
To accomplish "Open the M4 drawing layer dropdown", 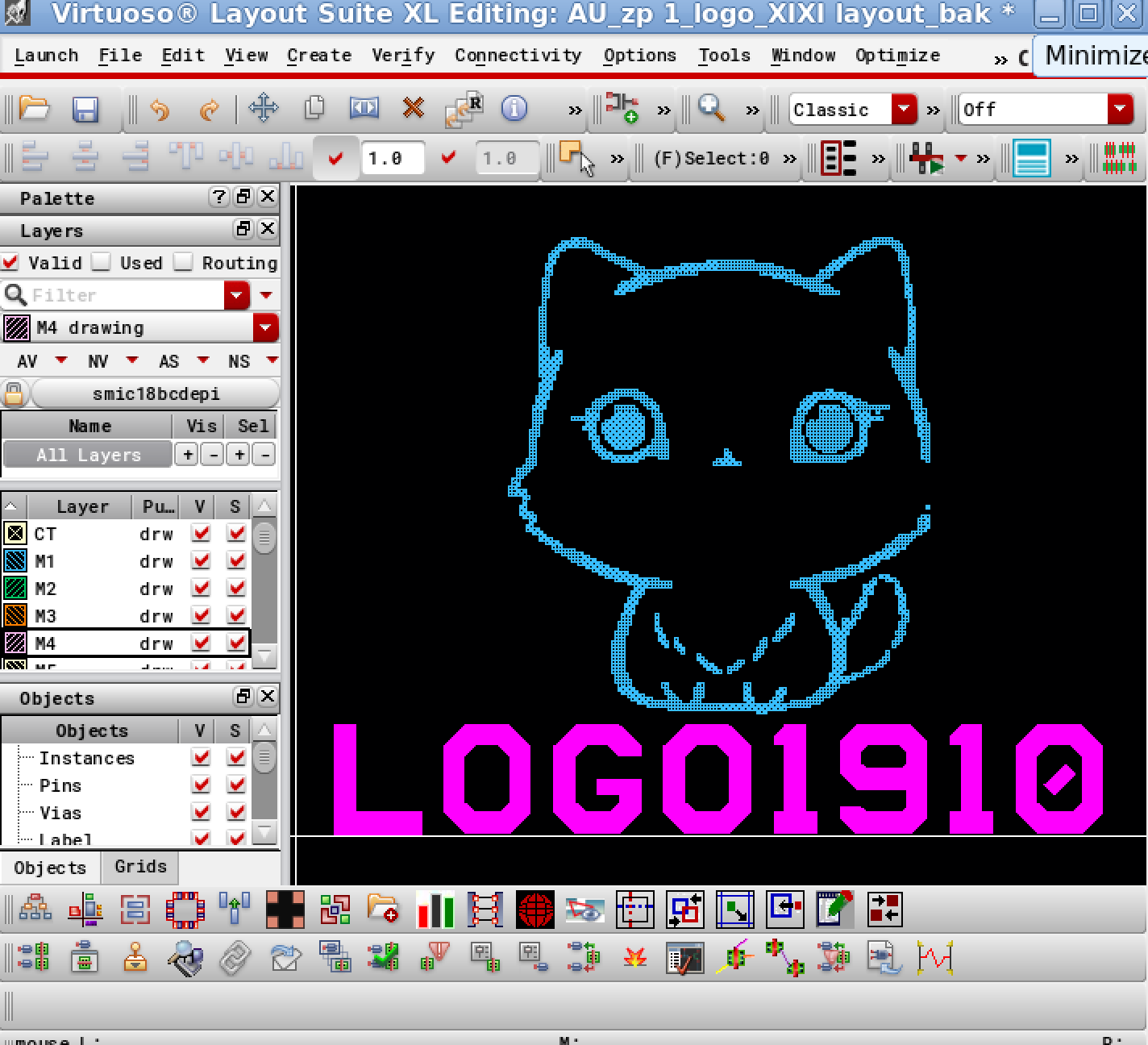I will tap(265, 327).
